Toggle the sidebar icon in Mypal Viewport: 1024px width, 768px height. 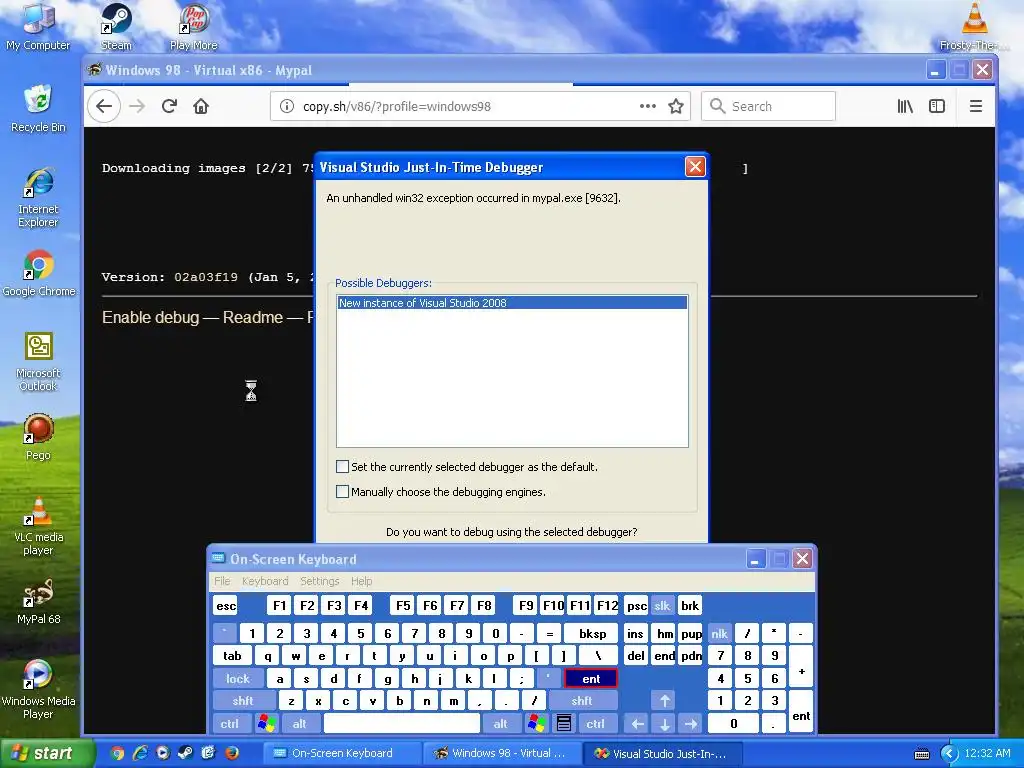click(936, 106)
